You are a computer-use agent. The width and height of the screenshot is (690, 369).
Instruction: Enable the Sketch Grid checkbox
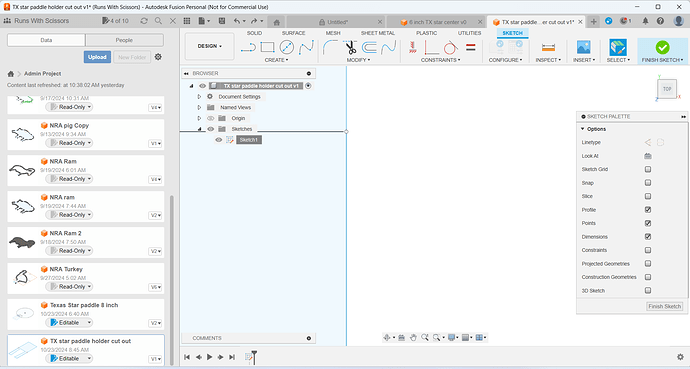[x=648, y=169]
